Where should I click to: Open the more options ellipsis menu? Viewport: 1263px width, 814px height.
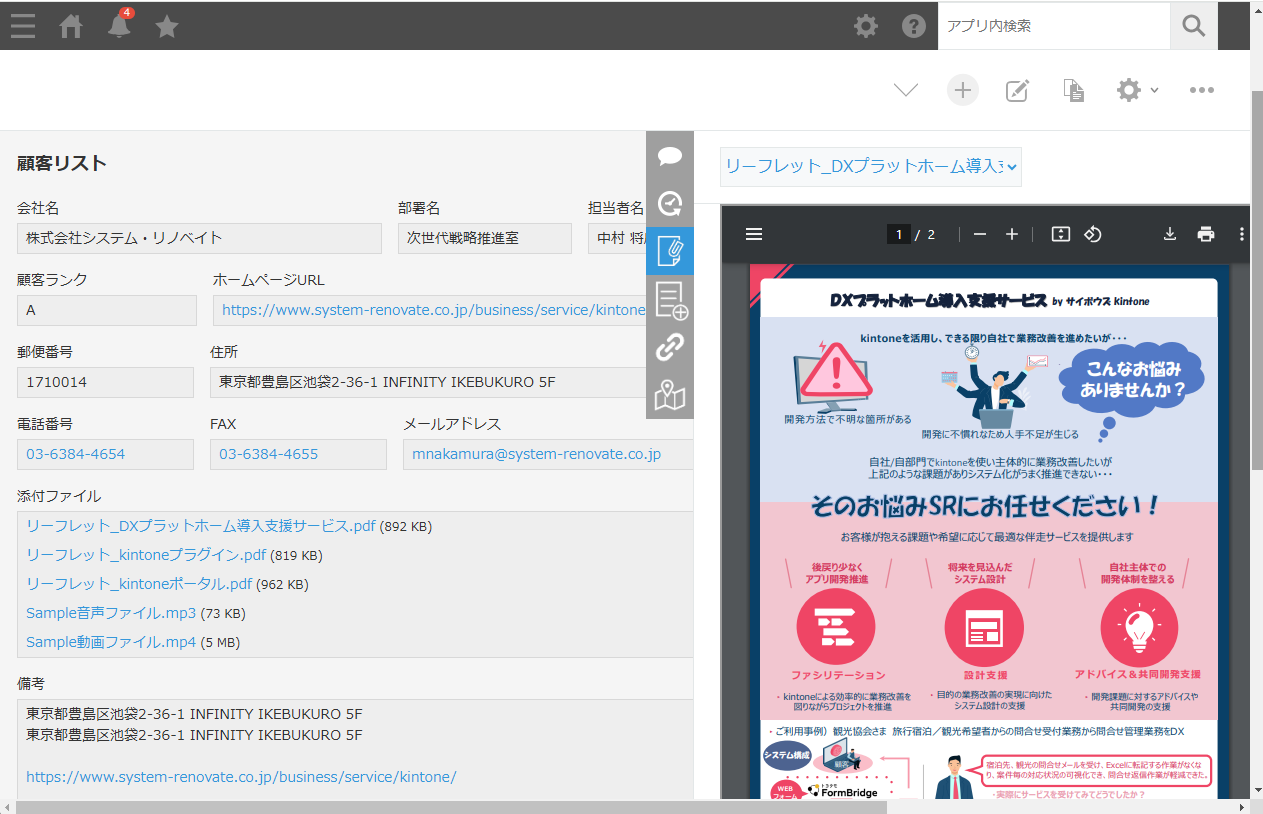[1202, 90]
